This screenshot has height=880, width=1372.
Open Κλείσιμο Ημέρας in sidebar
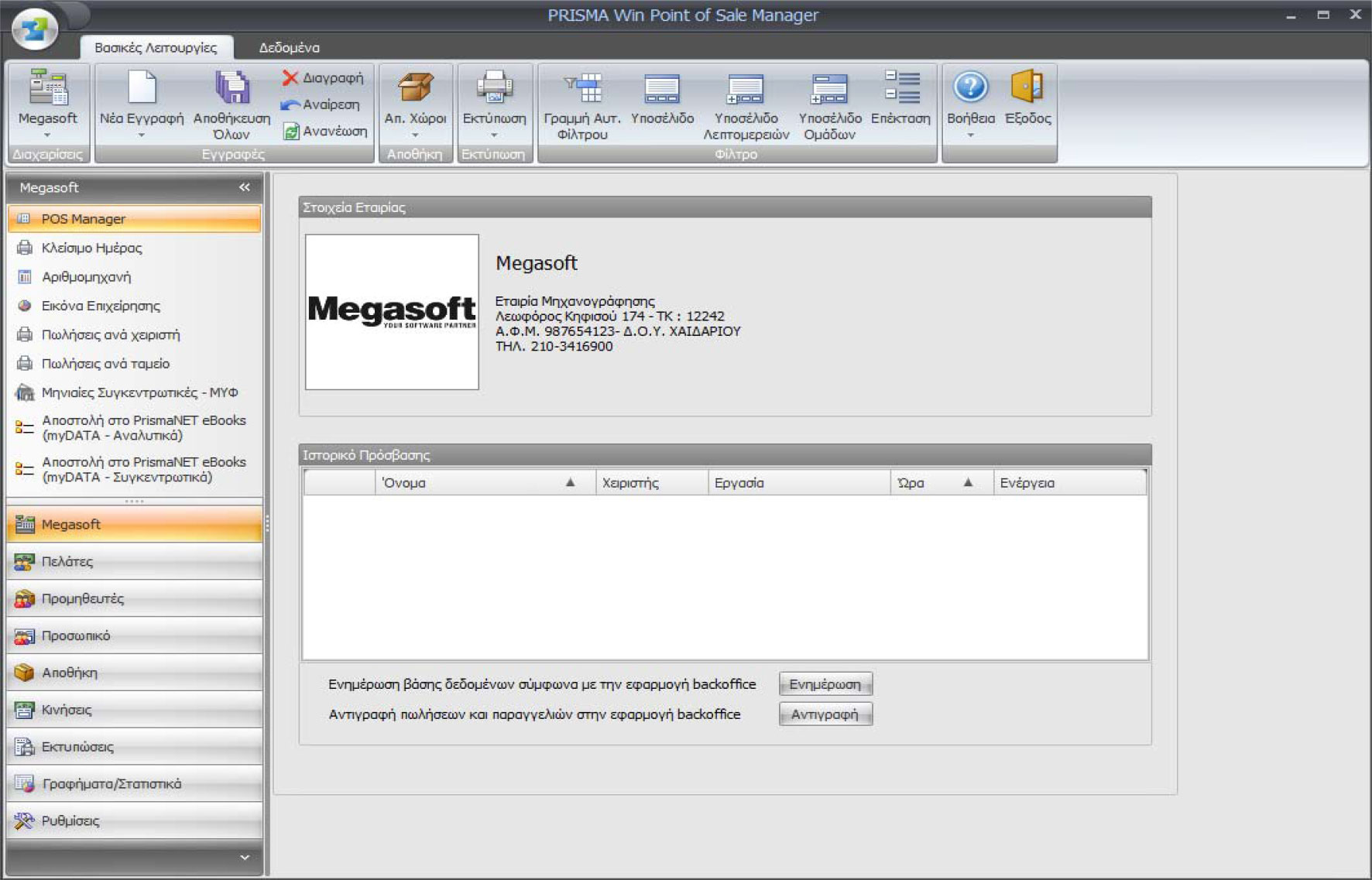[91, 248]
